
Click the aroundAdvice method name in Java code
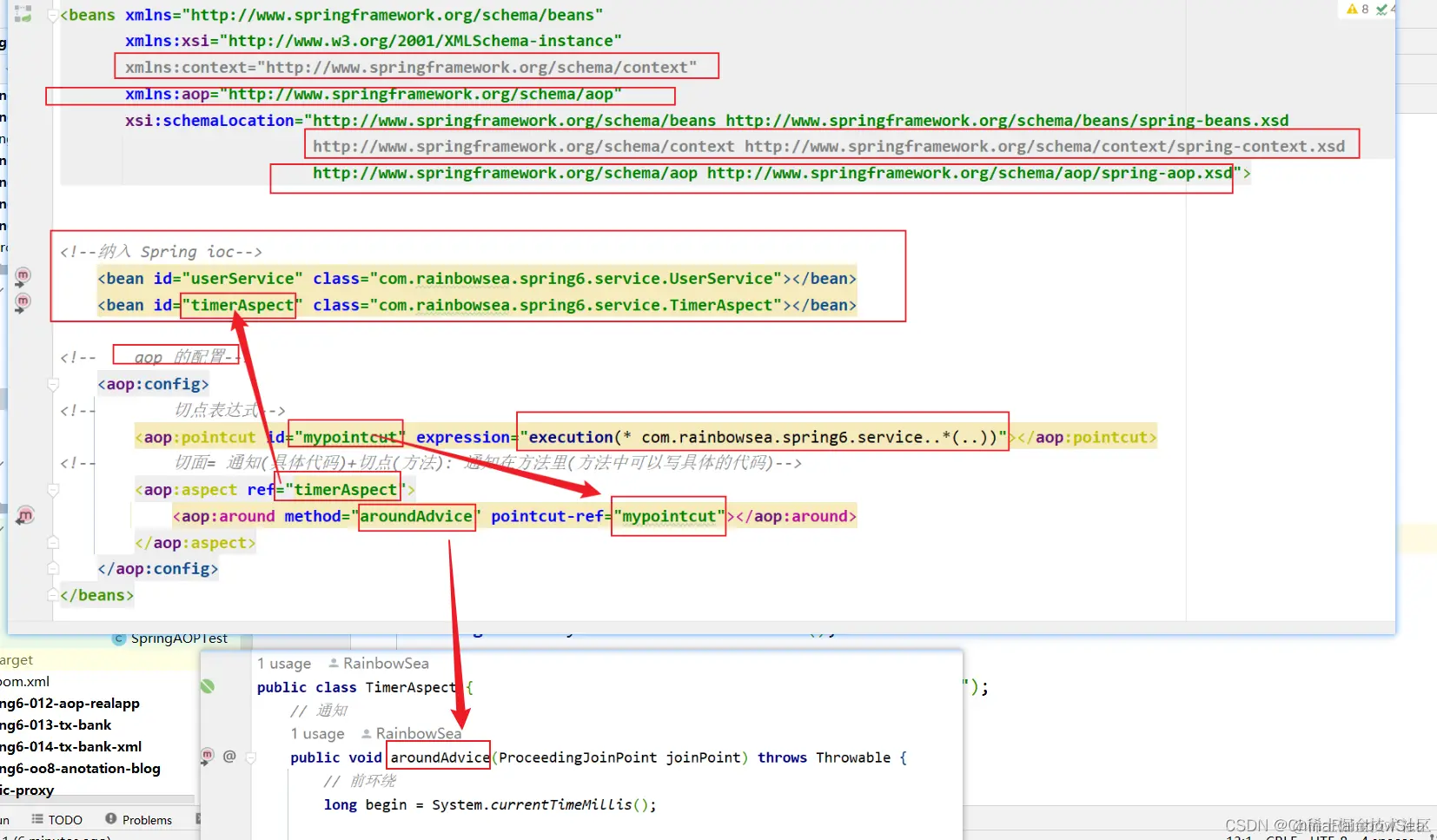tap(440, 757)
